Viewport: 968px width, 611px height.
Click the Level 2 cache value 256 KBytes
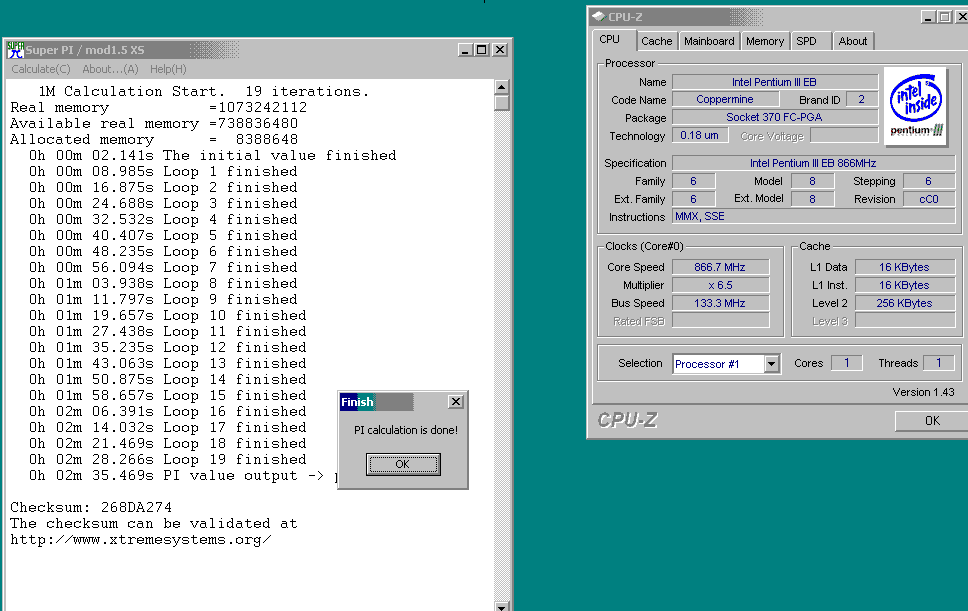[x=904, y=303]
